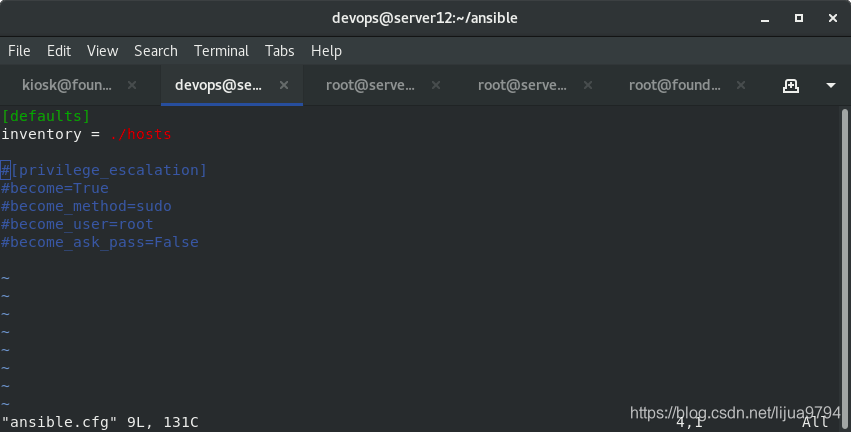Open the Edit menu
The width and height of the screenshot is (851, 432).
pyautogui.click(x=59, y=51)
